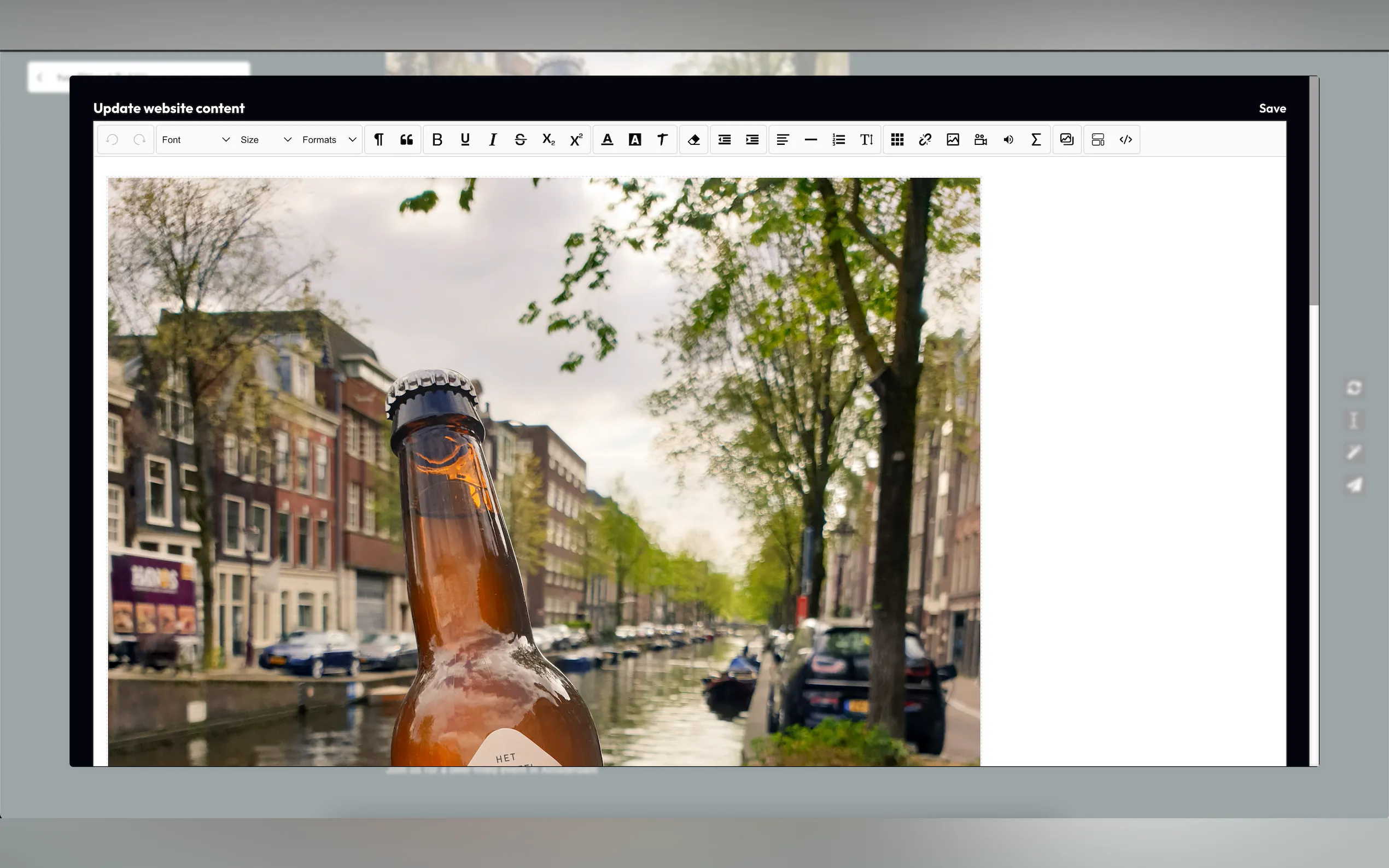This screenshot has width=1389, height=868.
Task: Click the Save button
Action: 1272,108
